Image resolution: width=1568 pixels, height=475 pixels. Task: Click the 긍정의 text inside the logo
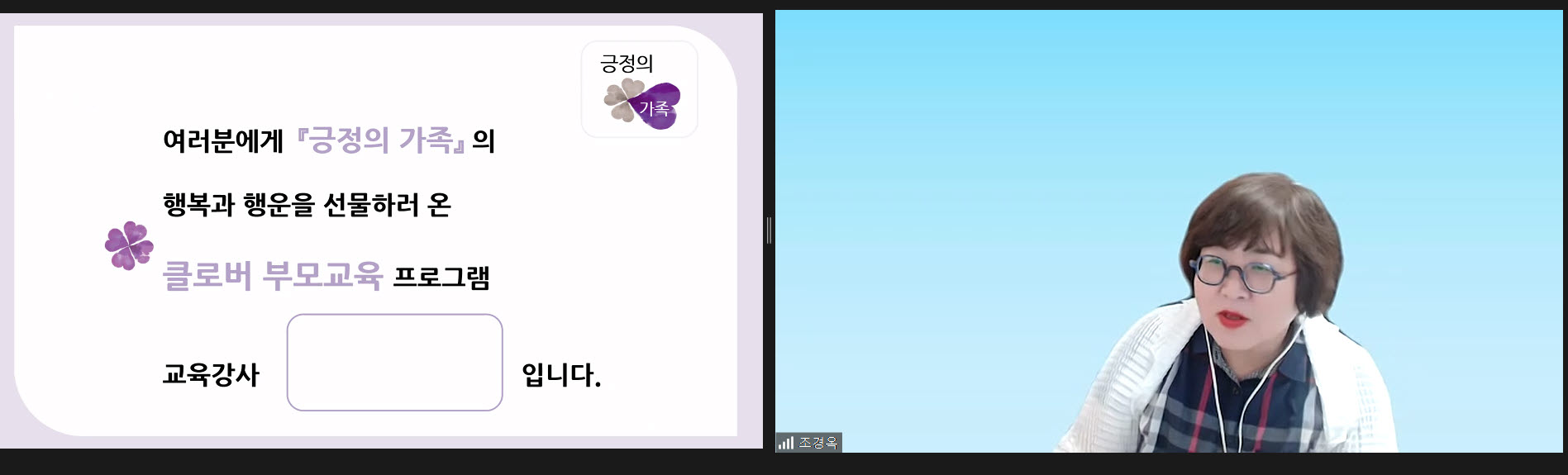[x=627, y=63]
